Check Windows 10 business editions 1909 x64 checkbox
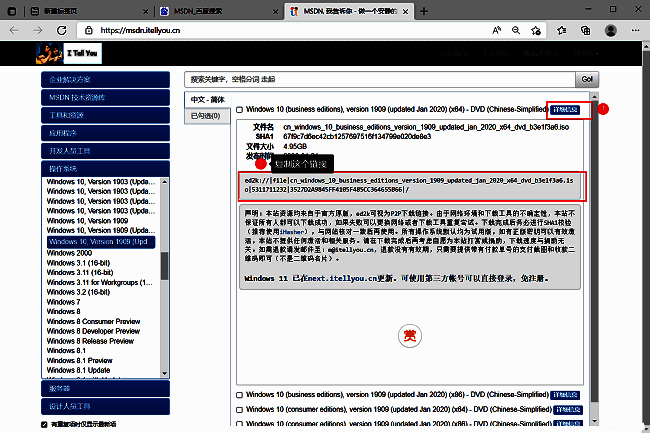Screen dimensions: 650x433 tap(239, 110)
